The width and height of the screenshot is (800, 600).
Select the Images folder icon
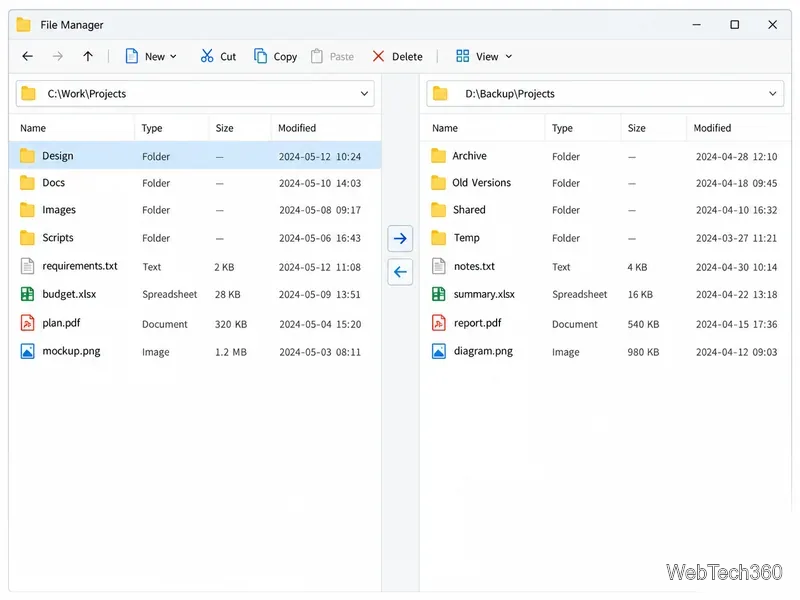tap(27, 210)
